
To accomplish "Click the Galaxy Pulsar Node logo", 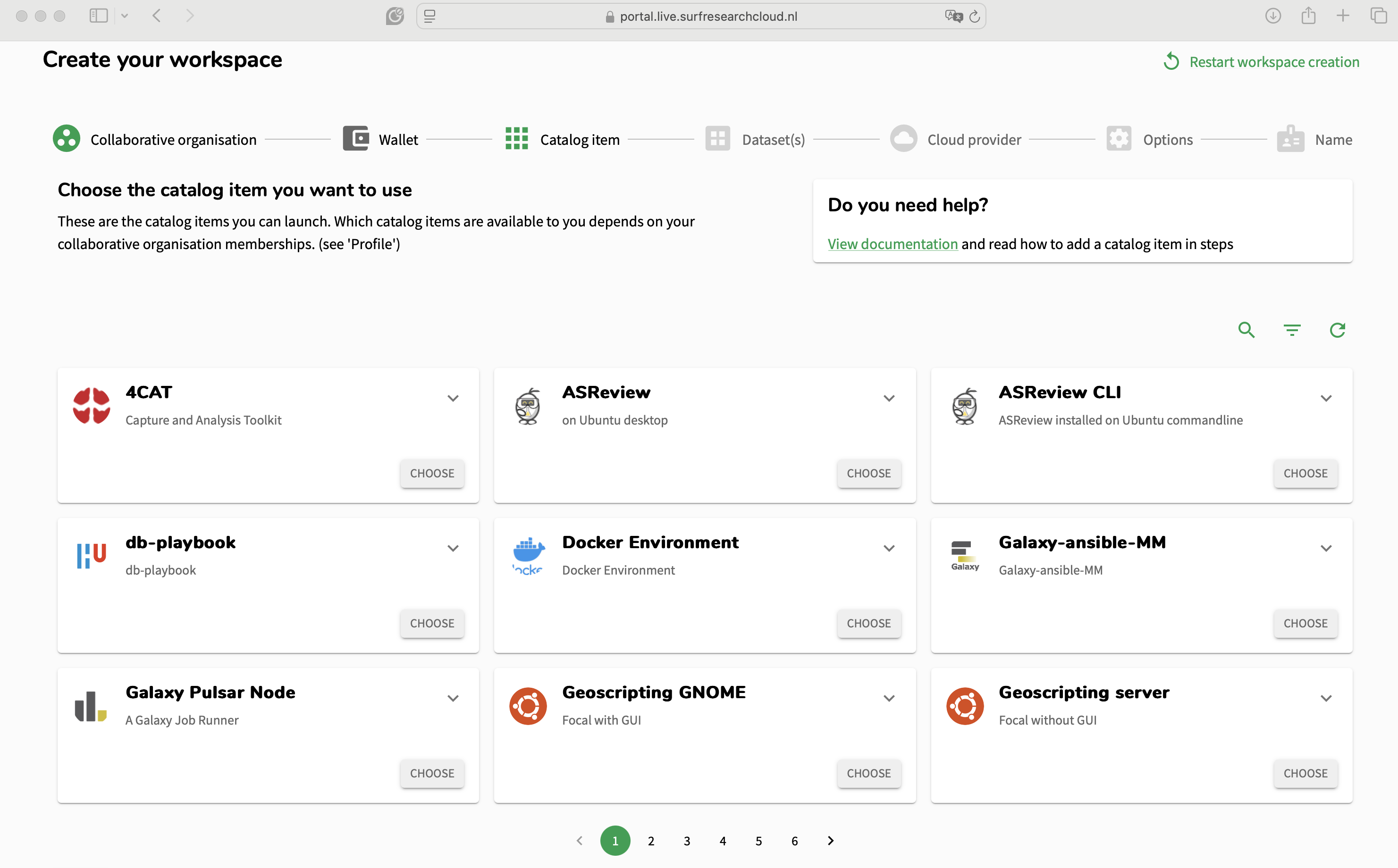I will (x=91, y=706).
